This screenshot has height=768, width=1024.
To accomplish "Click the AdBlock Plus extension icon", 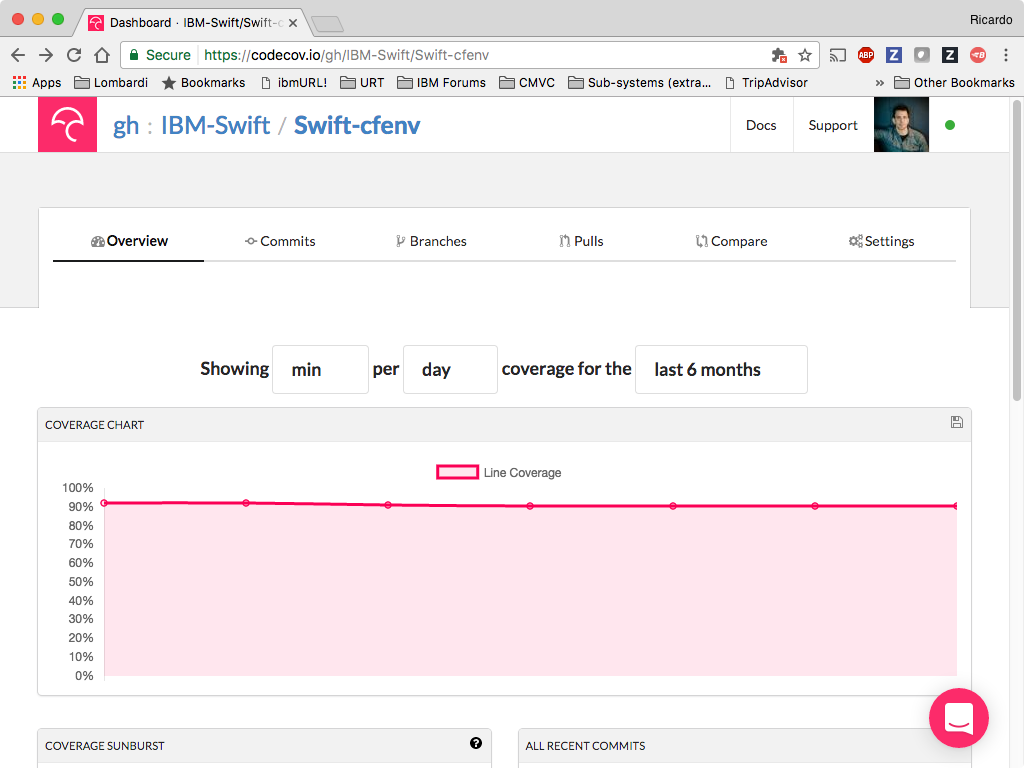I will coord(866,56).
